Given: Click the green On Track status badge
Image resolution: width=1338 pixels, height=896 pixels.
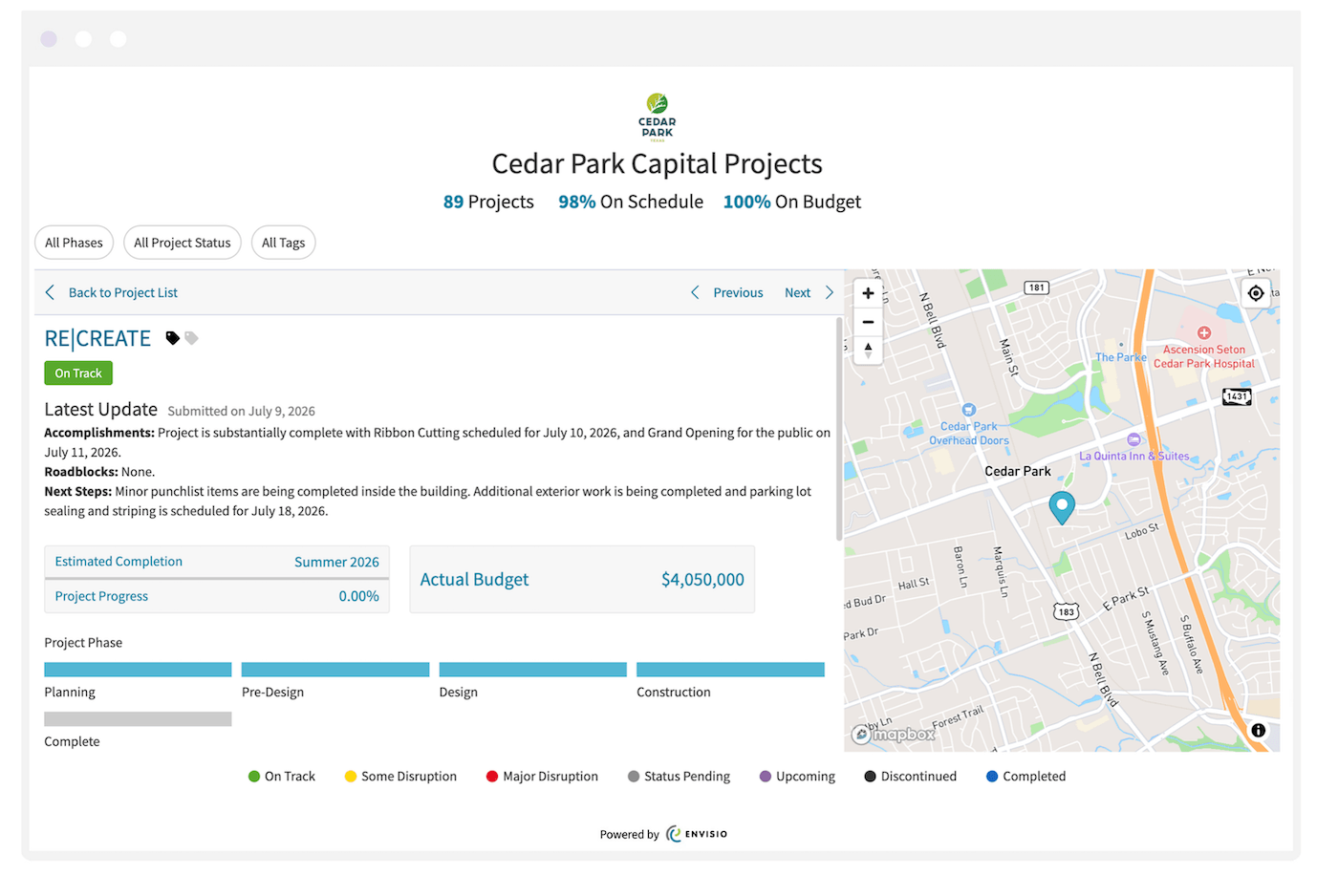Looking at the screenshot, I should click(78, 373).
